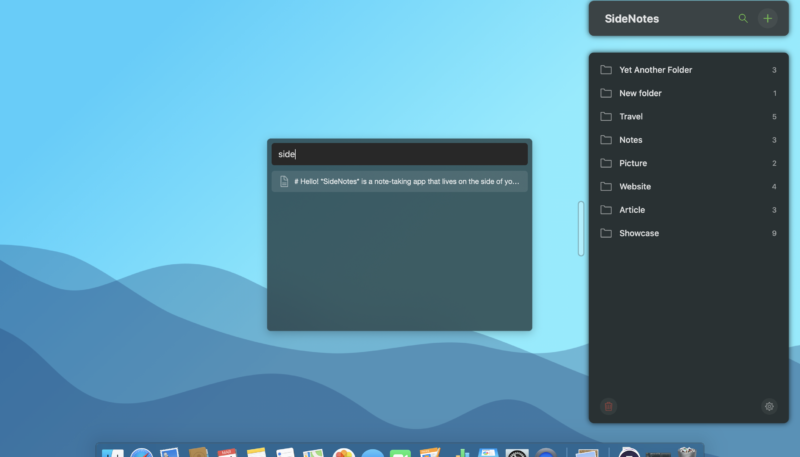Screen dimensions: 800x457
Task: Open SideNotes settings gear
Action: coord(769,406)
